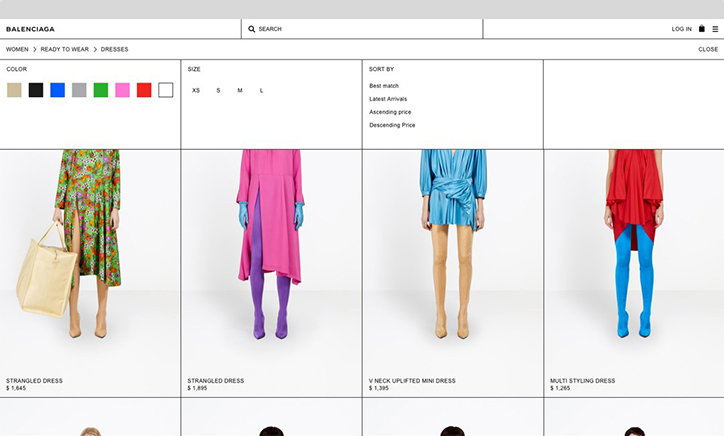Image resolution: width=724 pixels, height=436 pixels.
Task: Sort by Latest Arrivals
Action: click(x=388, y=99)
